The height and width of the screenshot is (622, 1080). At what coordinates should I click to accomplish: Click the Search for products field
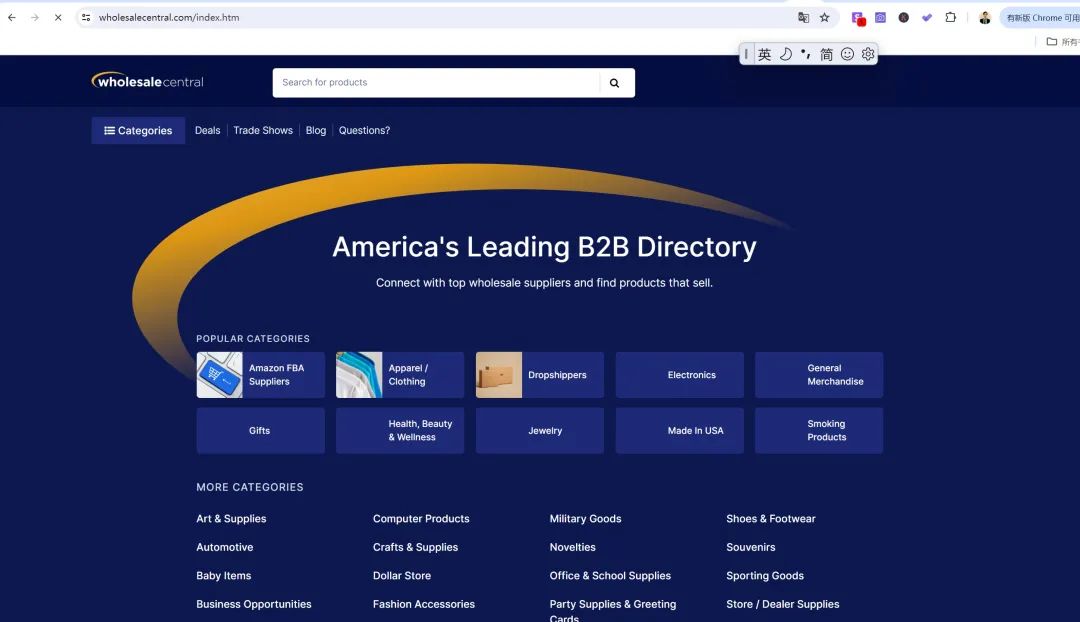tap(435, 83)
